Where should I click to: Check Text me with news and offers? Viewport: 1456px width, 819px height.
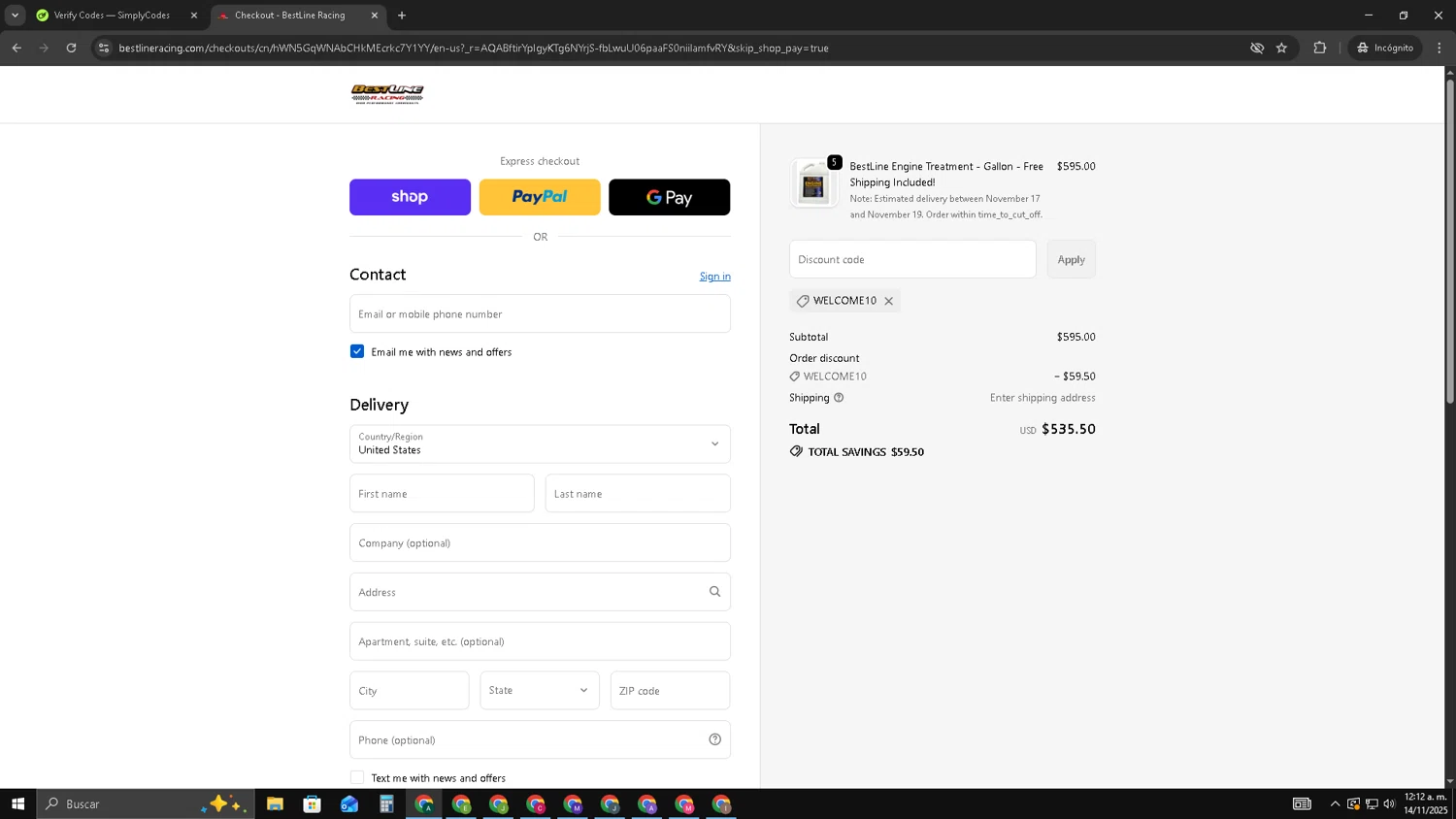pos(357,777)
